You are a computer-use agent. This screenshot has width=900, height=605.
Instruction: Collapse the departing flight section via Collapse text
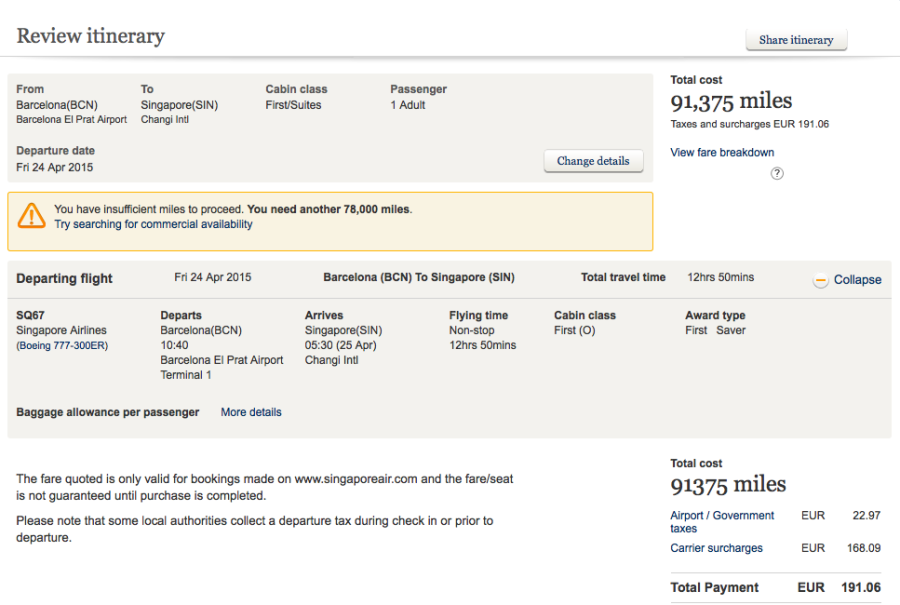point(857,280)
